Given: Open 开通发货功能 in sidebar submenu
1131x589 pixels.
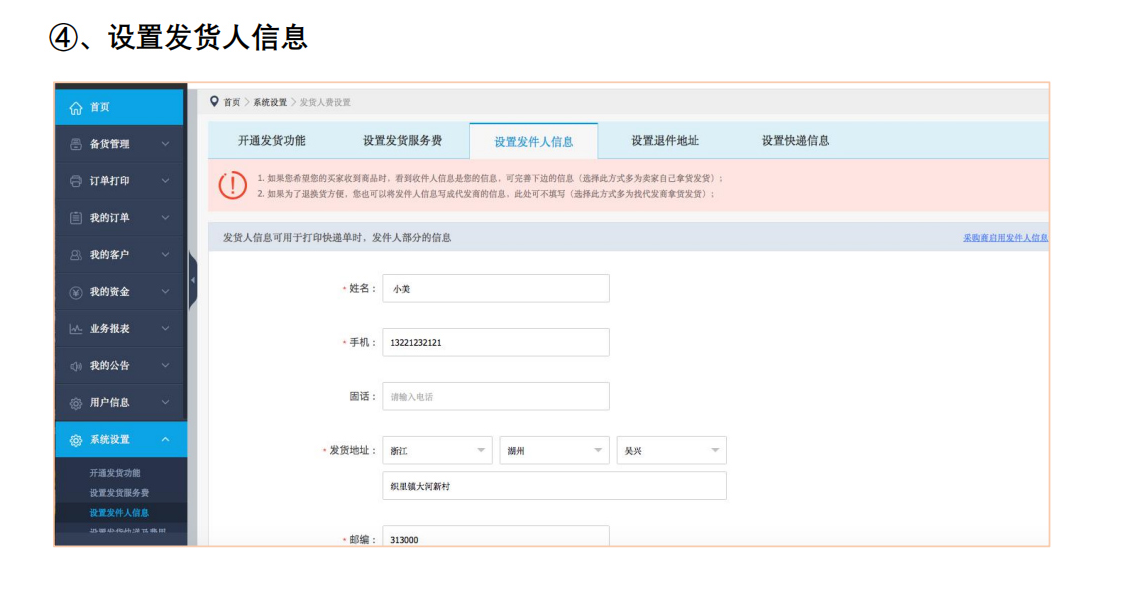Looking at the screenshot, I should (x=115, y=473).
